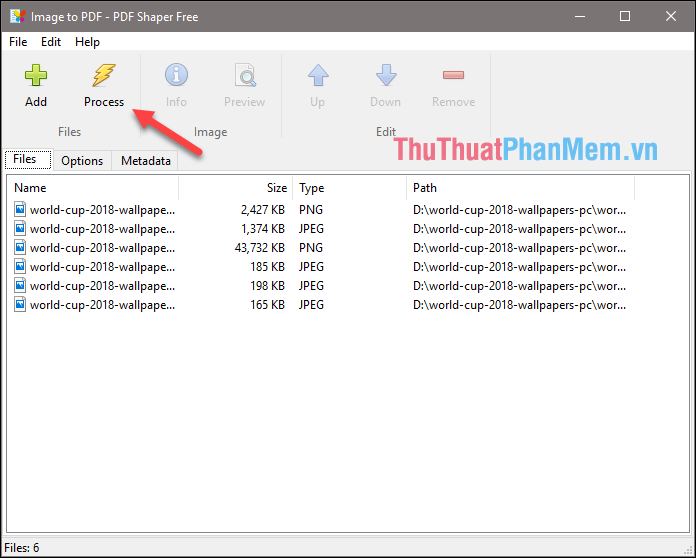
Task: Select file name in the 198 KB row
Action: pyautogui.click(x=103, y=286)
